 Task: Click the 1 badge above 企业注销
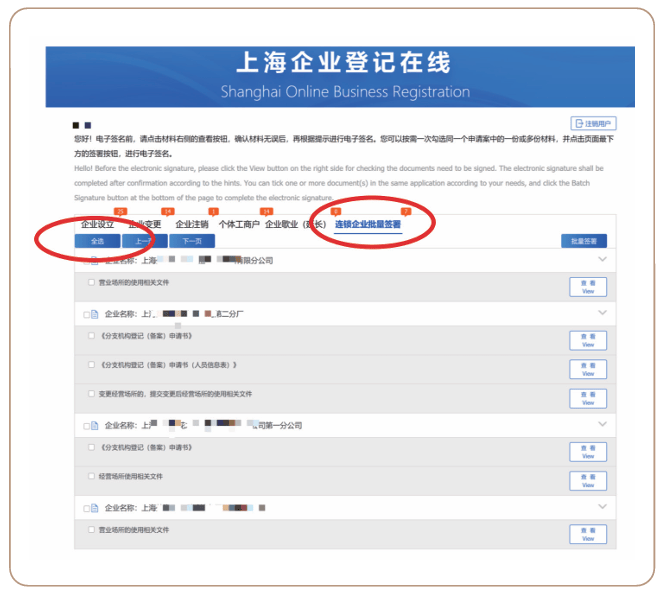[x=214, y=211]
